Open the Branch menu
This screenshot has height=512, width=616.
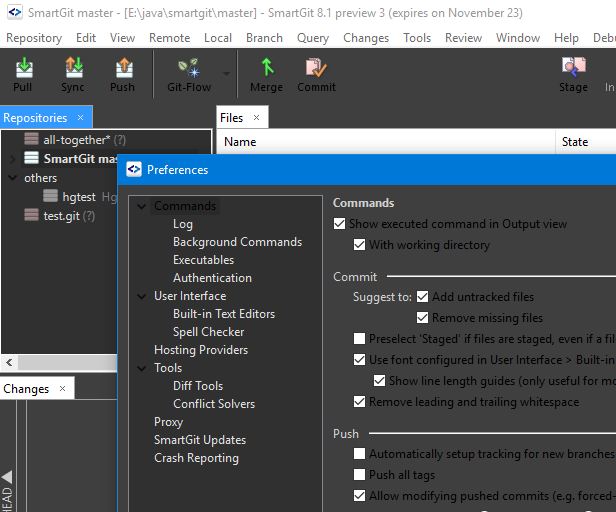coord(264,38)
